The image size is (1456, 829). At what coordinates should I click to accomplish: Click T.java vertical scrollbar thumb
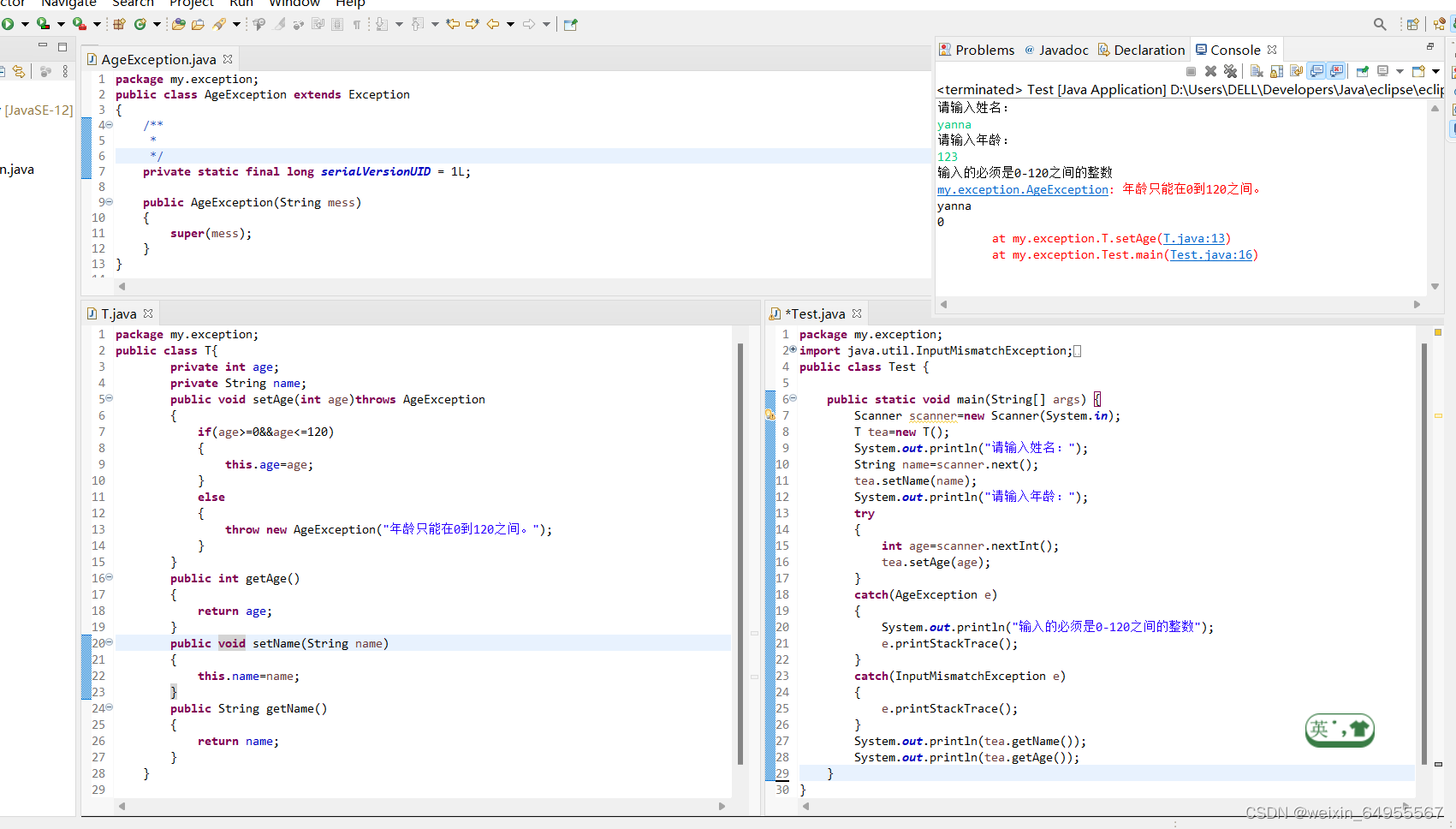click(740, 553)
